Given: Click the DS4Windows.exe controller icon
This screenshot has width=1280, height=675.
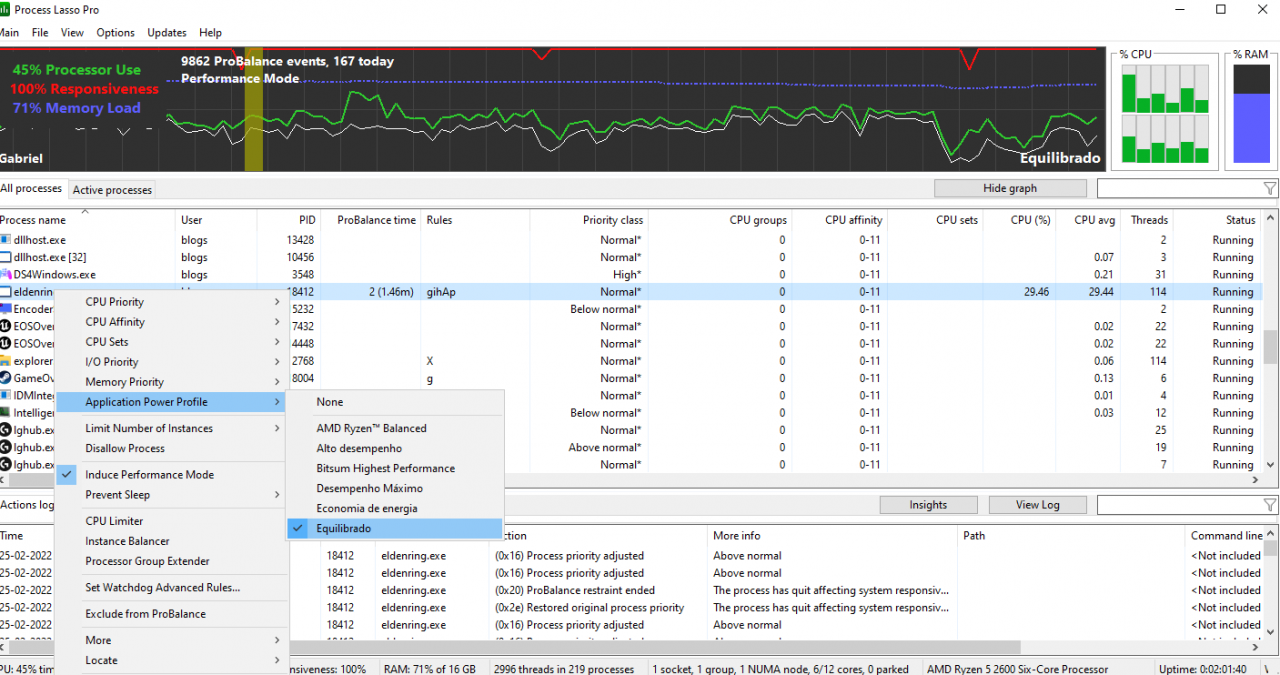Looking at the screenshot, I should click(x=6, y=274).
